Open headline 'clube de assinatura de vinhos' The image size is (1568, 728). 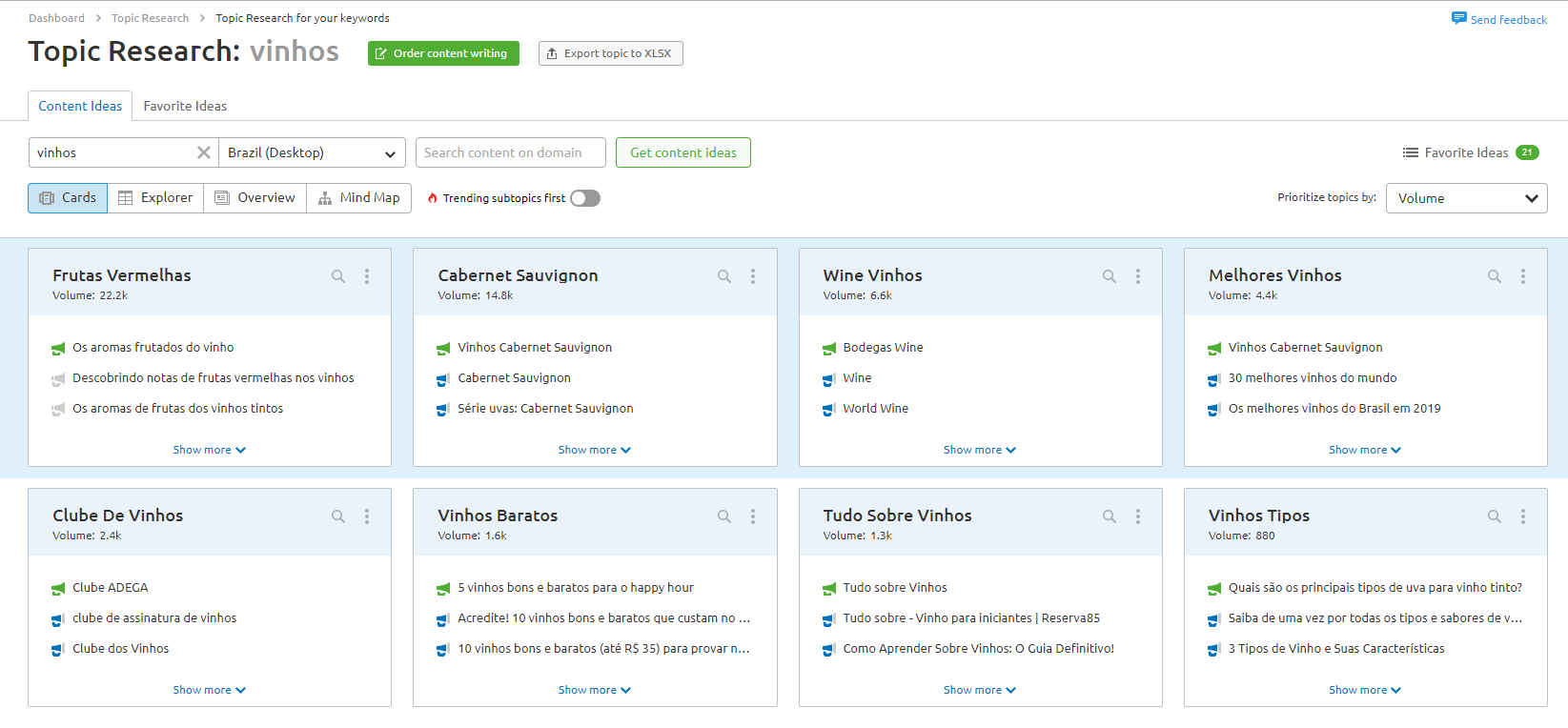coord(154,618)
